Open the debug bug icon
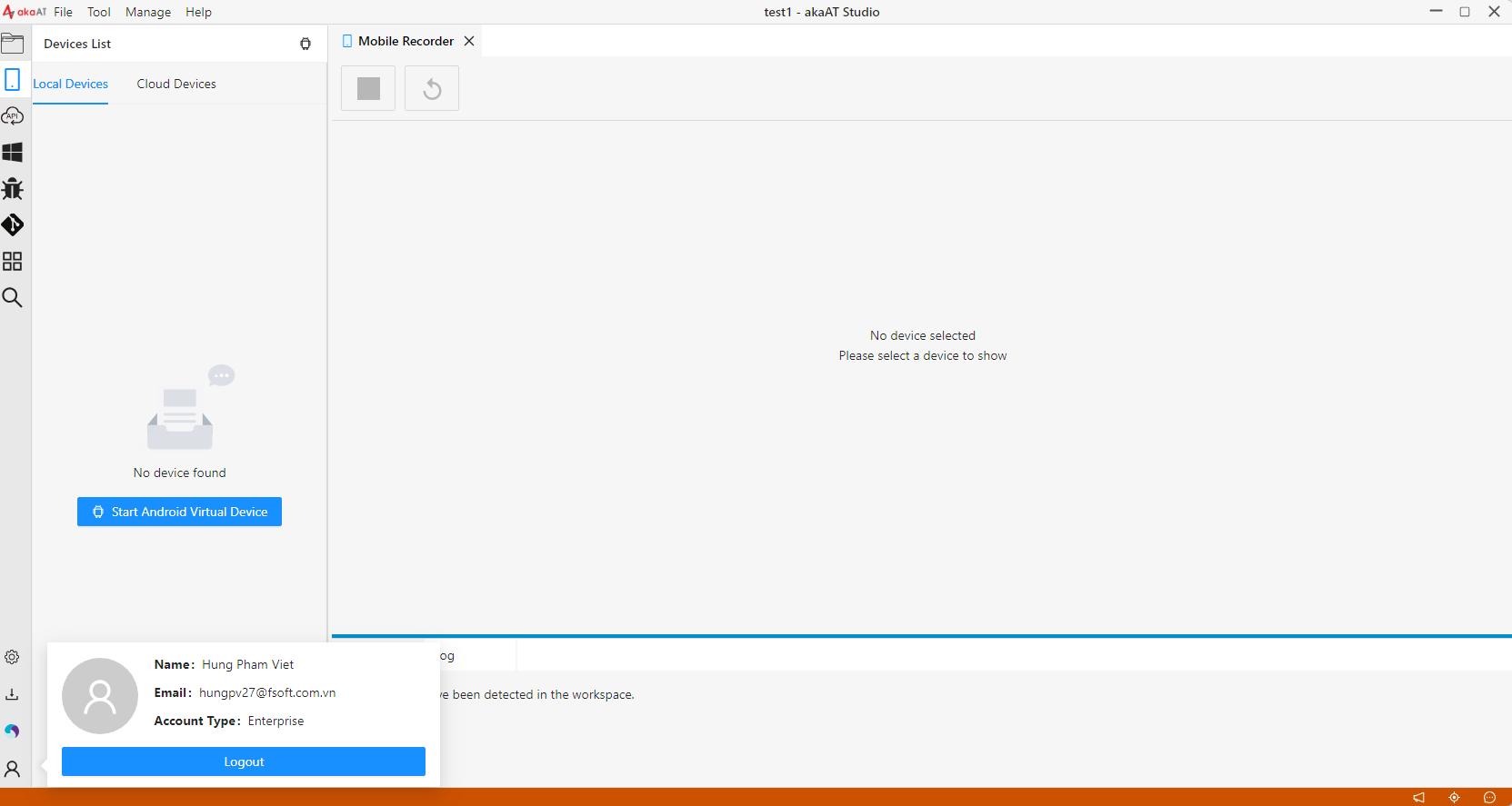Viewport: 1512px width, 806px height. pyautogui.click(x=13, y=189)
